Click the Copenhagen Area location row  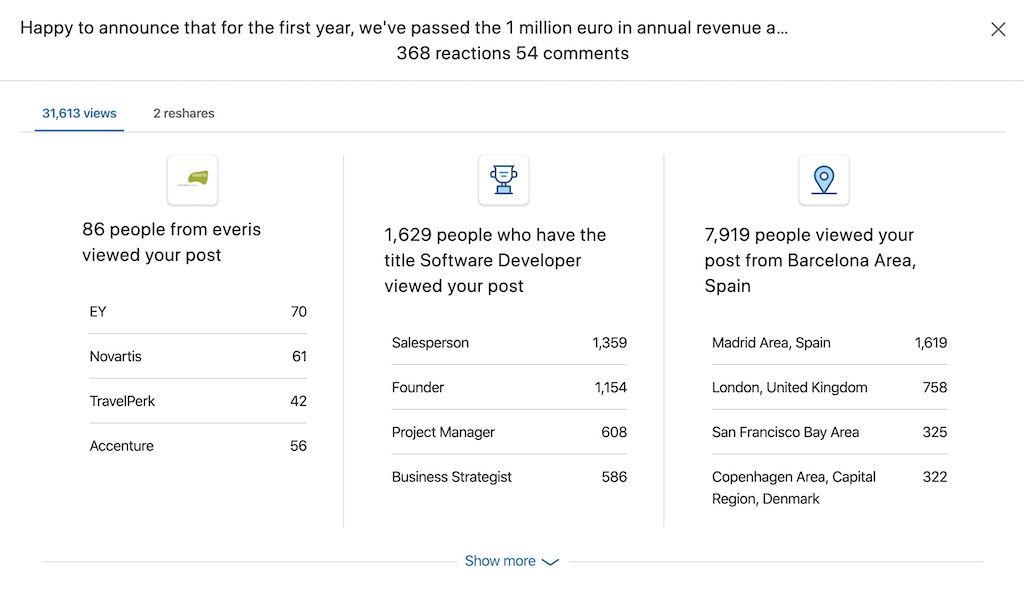pyautogui.click(x=829, y=487)
